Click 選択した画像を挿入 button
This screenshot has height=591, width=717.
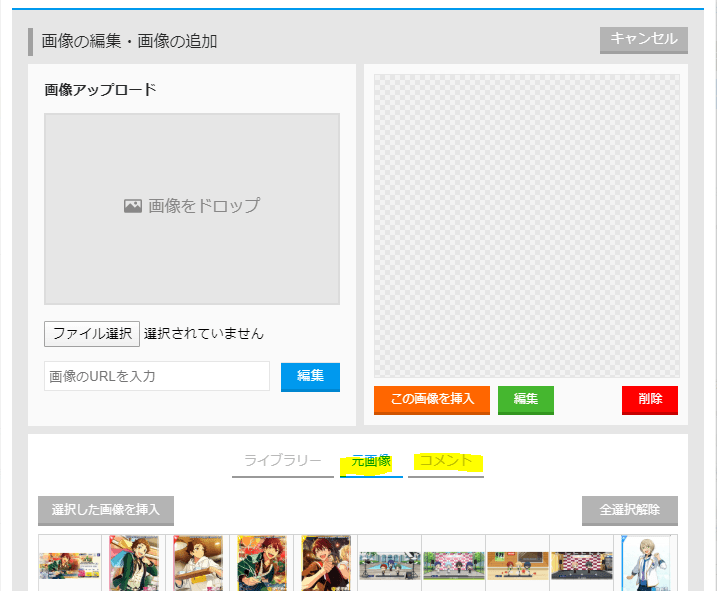pos(106,510)
